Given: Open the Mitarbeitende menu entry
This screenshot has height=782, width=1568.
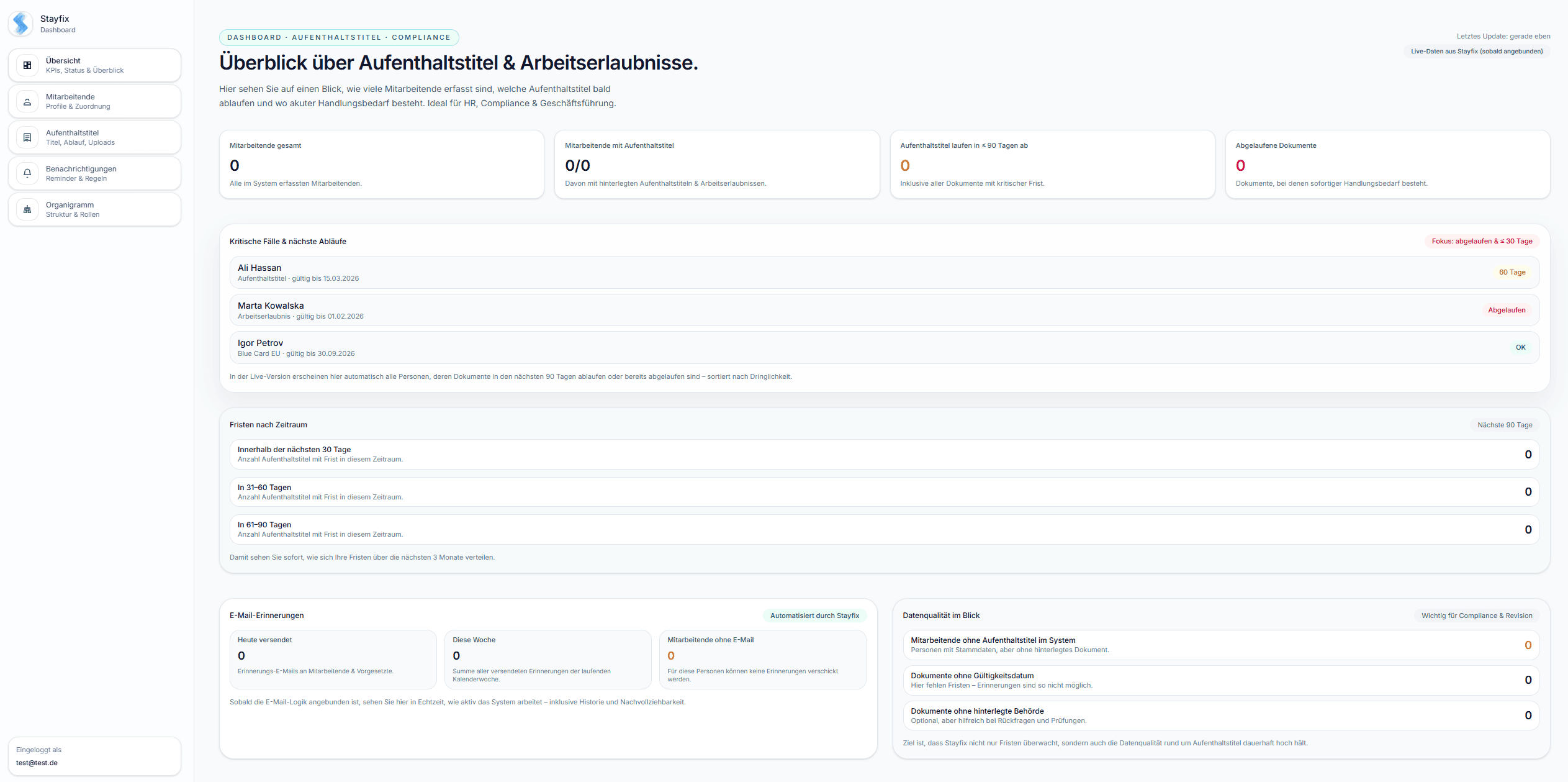Looking at the screenshot, I should pos(94,101).
